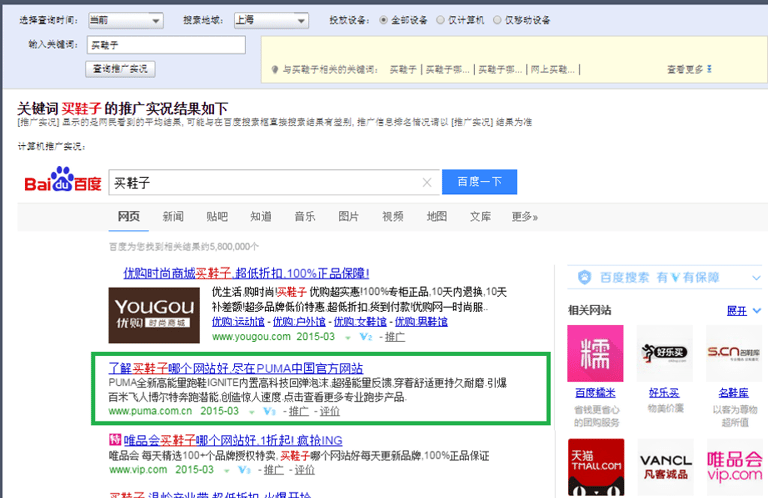Screen dimensions: 768x498
Task: Click the 好乐买 text link
Action: click(664, 393)
